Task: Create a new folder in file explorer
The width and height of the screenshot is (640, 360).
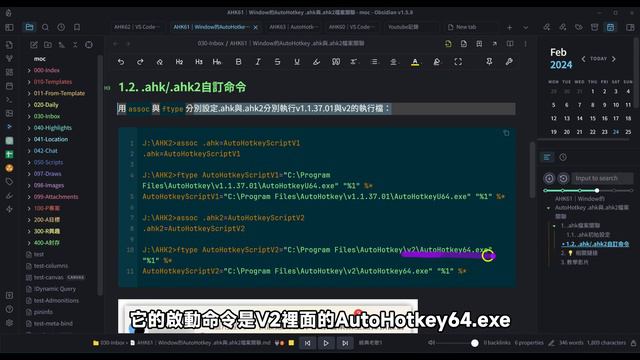Action: click(48, 45)
